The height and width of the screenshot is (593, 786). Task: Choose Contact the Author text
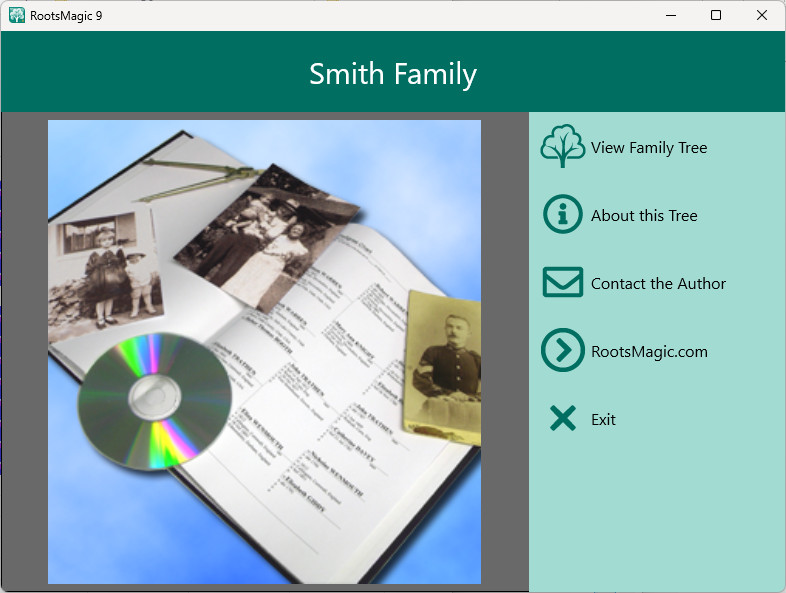tap(658, 284)
